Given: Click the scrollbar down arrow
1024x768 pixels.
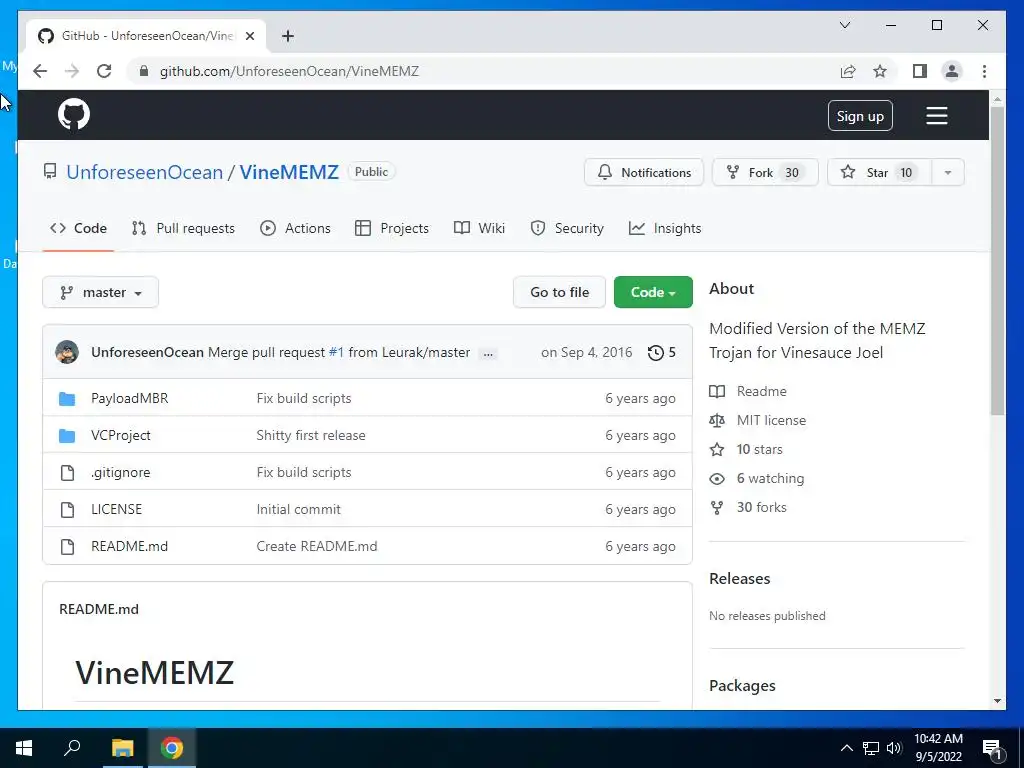Looking at the screenshot, I should pos(997,701).
